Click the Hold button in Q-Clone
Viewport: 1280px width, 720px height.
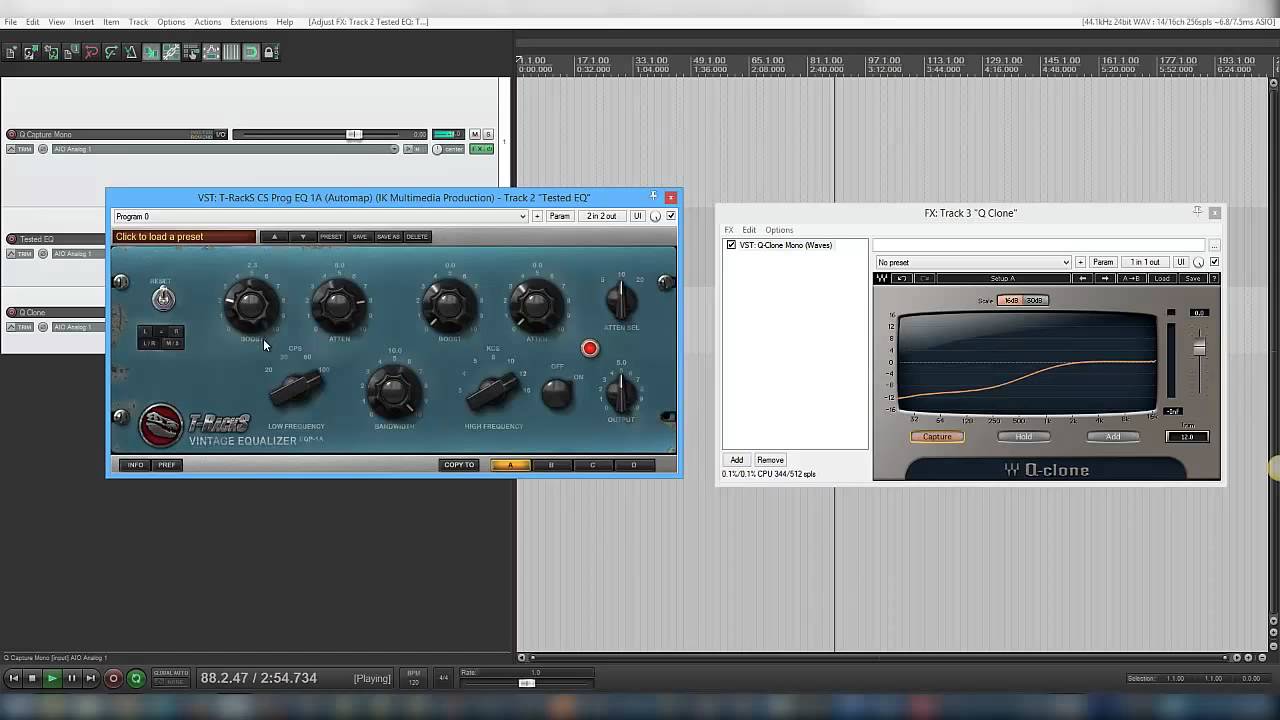coord(1024,437)
